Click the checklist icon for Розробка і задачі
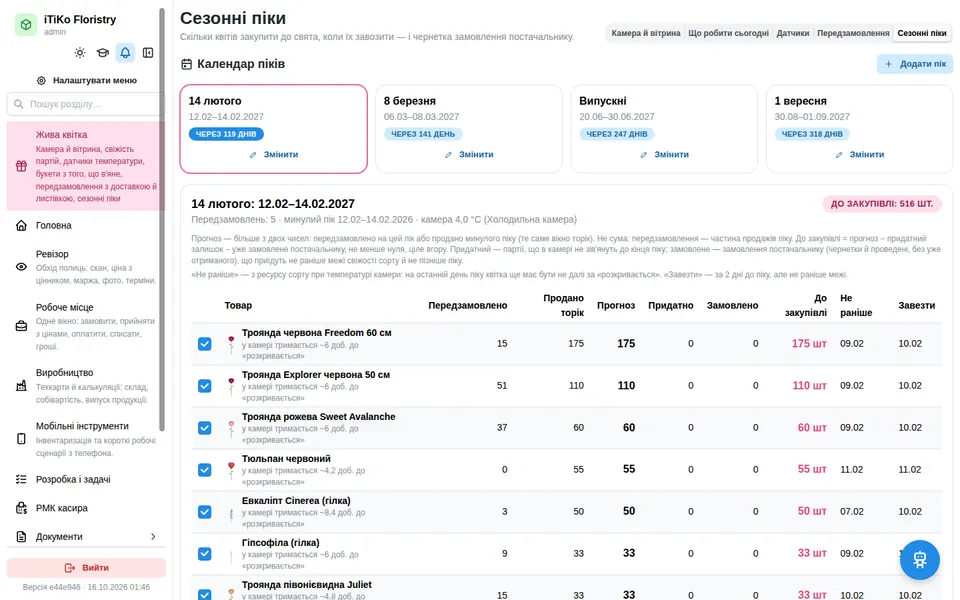The image size is (960, 600). (x=21, y=479)
